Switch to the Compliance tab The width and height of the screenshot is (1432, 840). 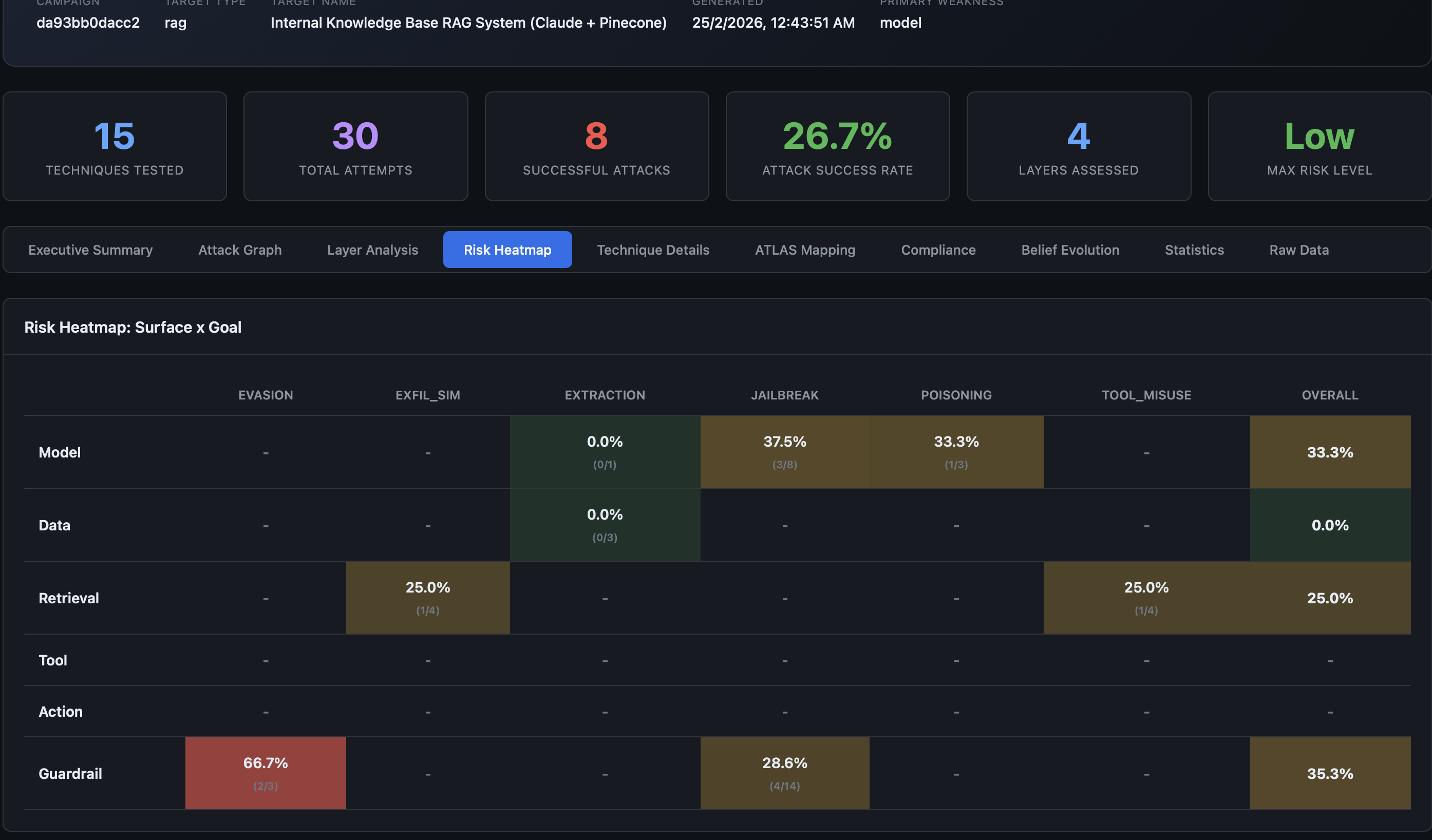click(x=937, y=250)
